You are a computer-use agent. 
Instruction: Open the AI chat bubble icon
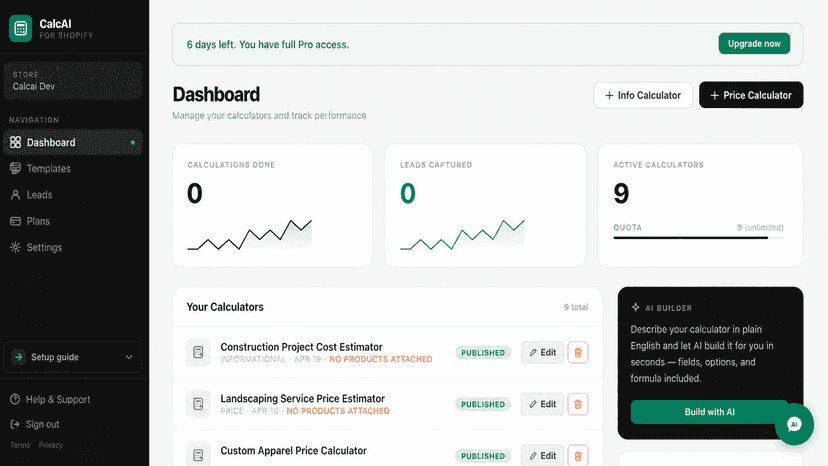coord(794,424)
